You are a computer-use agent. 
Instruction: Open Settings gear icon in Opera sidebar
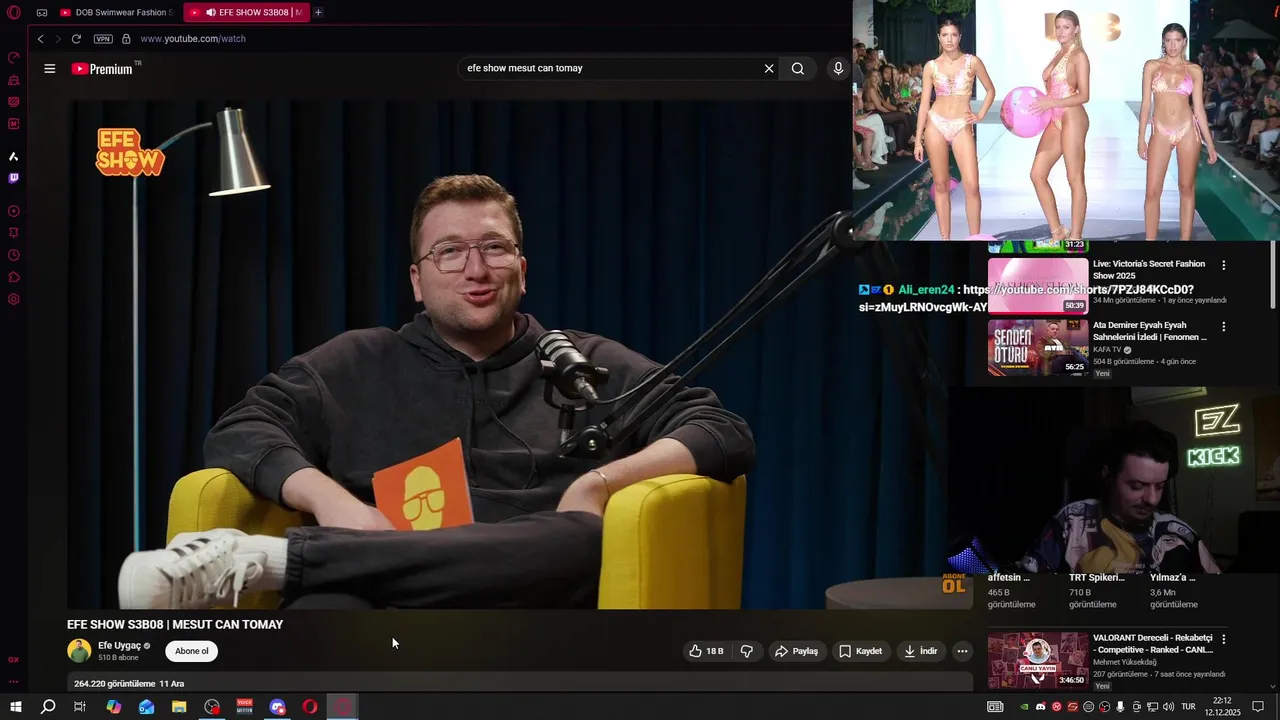pos(14,299)
